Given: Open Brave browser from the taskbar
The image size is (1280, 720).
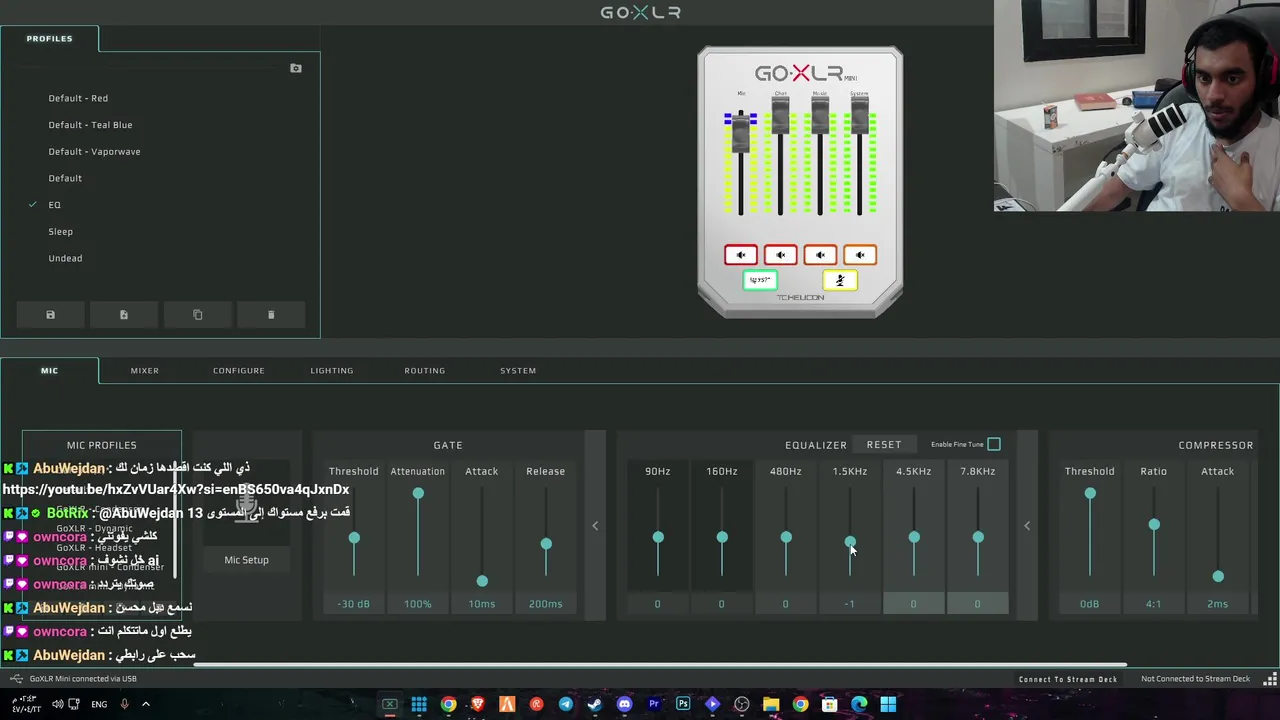Looking at the screenshot, I should coord(478,704).
